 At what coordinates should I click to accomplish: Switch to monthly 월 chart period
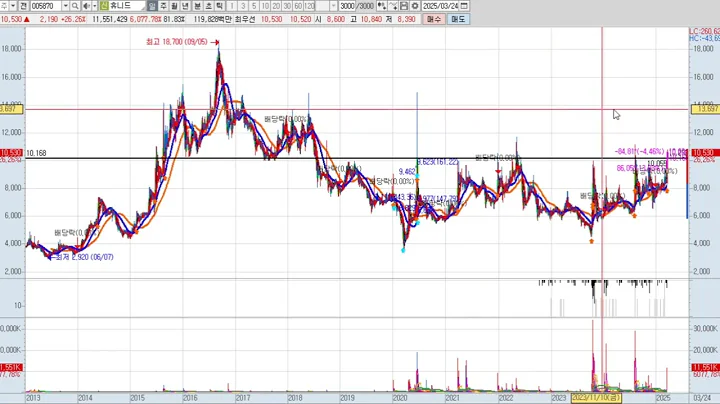tap(174, 6)
